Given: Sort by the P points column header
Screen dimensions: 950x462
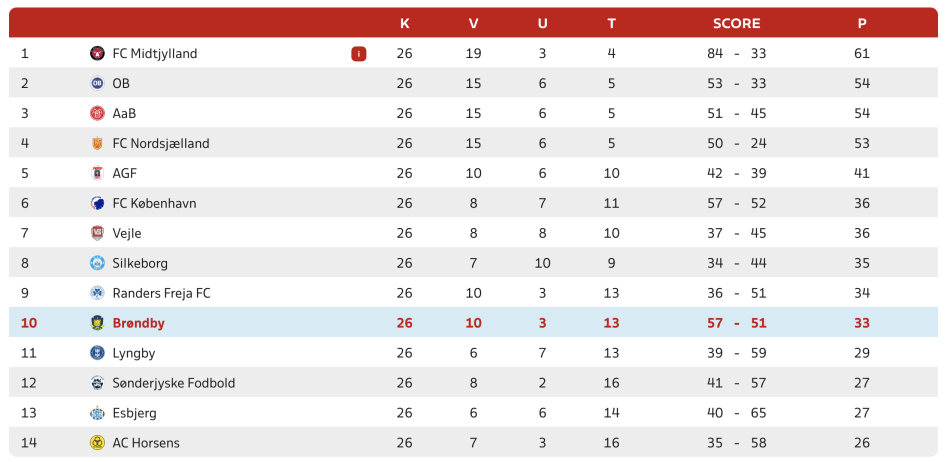Looking at the screenshot, I should (862, 24).
